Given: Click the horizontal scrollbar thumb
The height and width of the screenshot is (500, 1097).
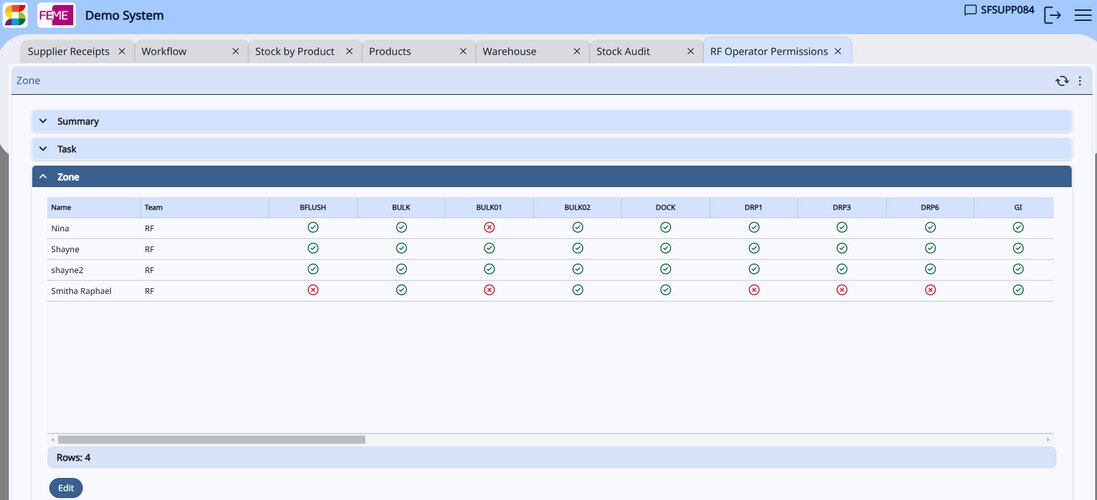Looking at the screenshot, I should 211,439.
